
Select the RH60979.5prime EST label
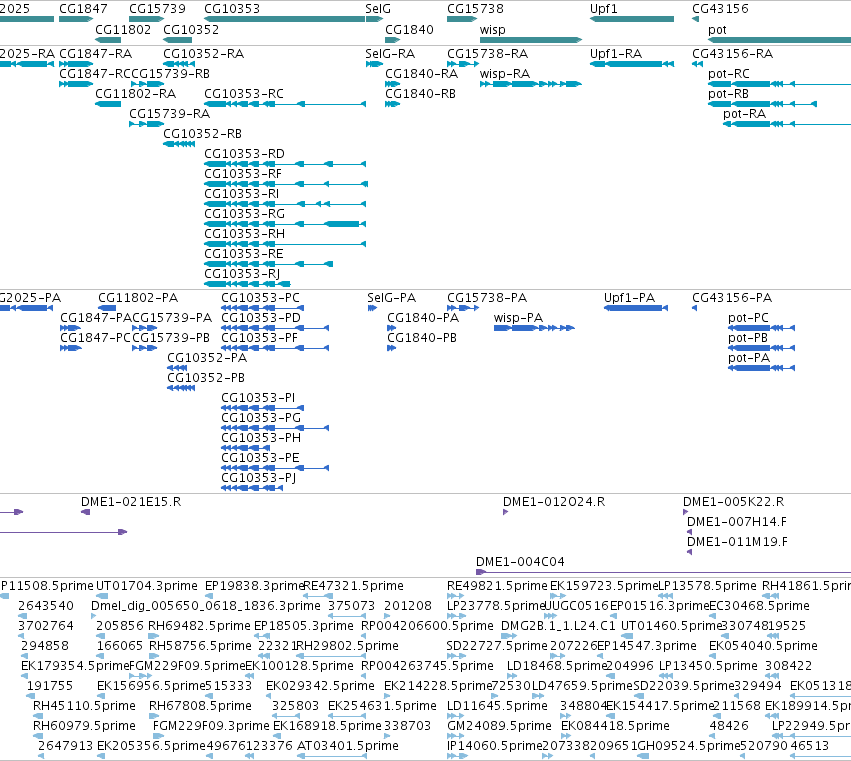coord(84,726)
